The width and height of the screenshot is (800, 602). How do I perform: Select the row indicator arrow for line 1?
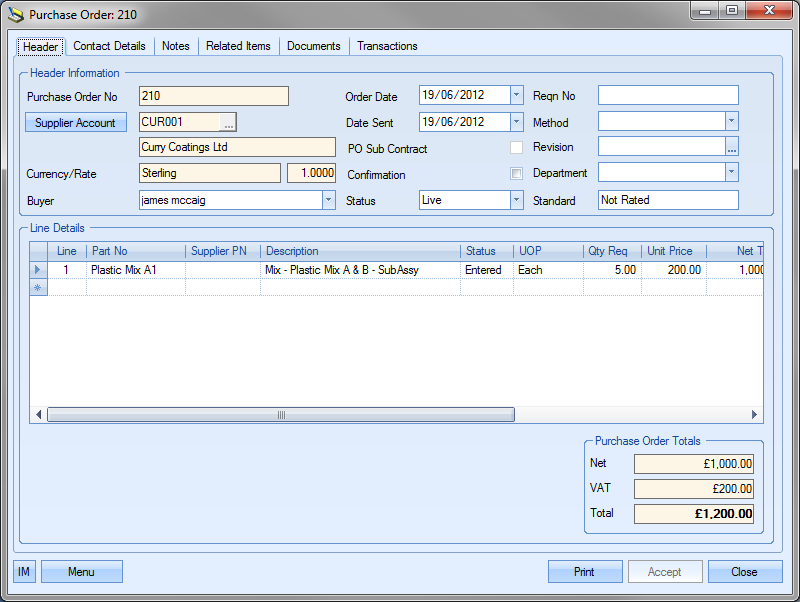click(x=39, y=270)
